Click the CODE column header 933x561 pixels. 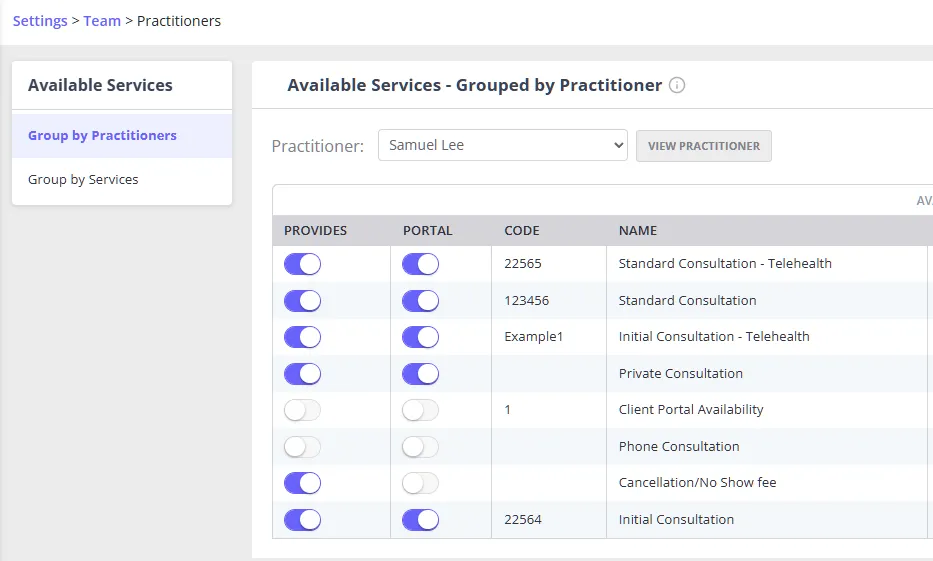pos(522,231)
